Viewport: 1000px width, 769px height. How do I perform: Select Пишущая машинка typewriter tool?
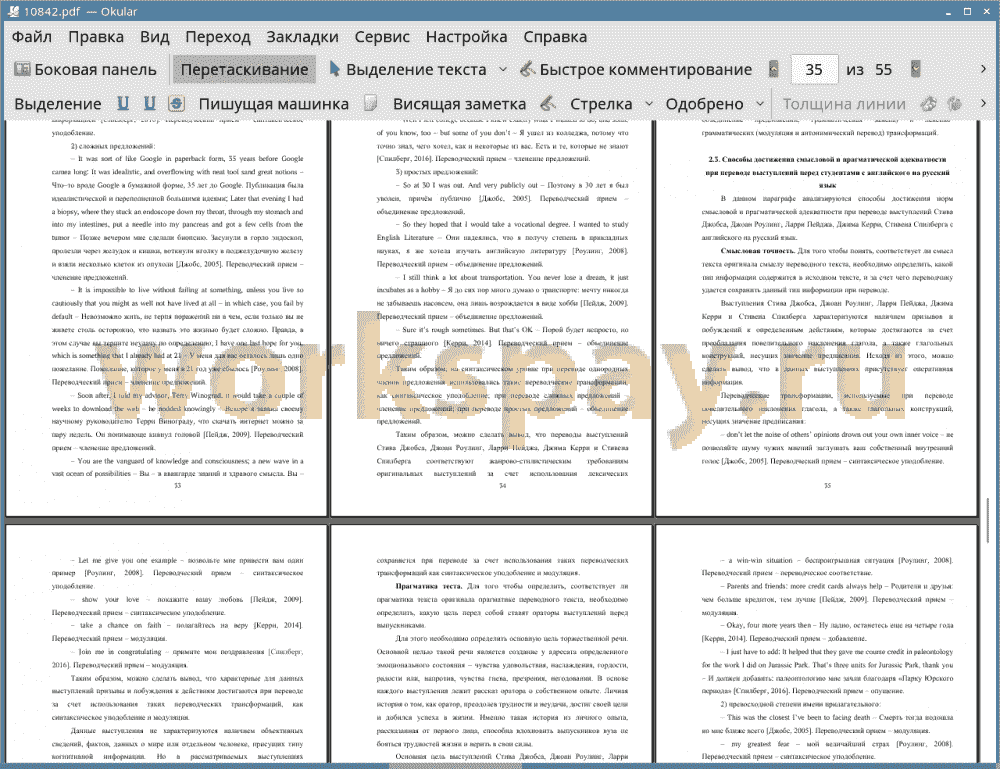(x=274, y=104)
